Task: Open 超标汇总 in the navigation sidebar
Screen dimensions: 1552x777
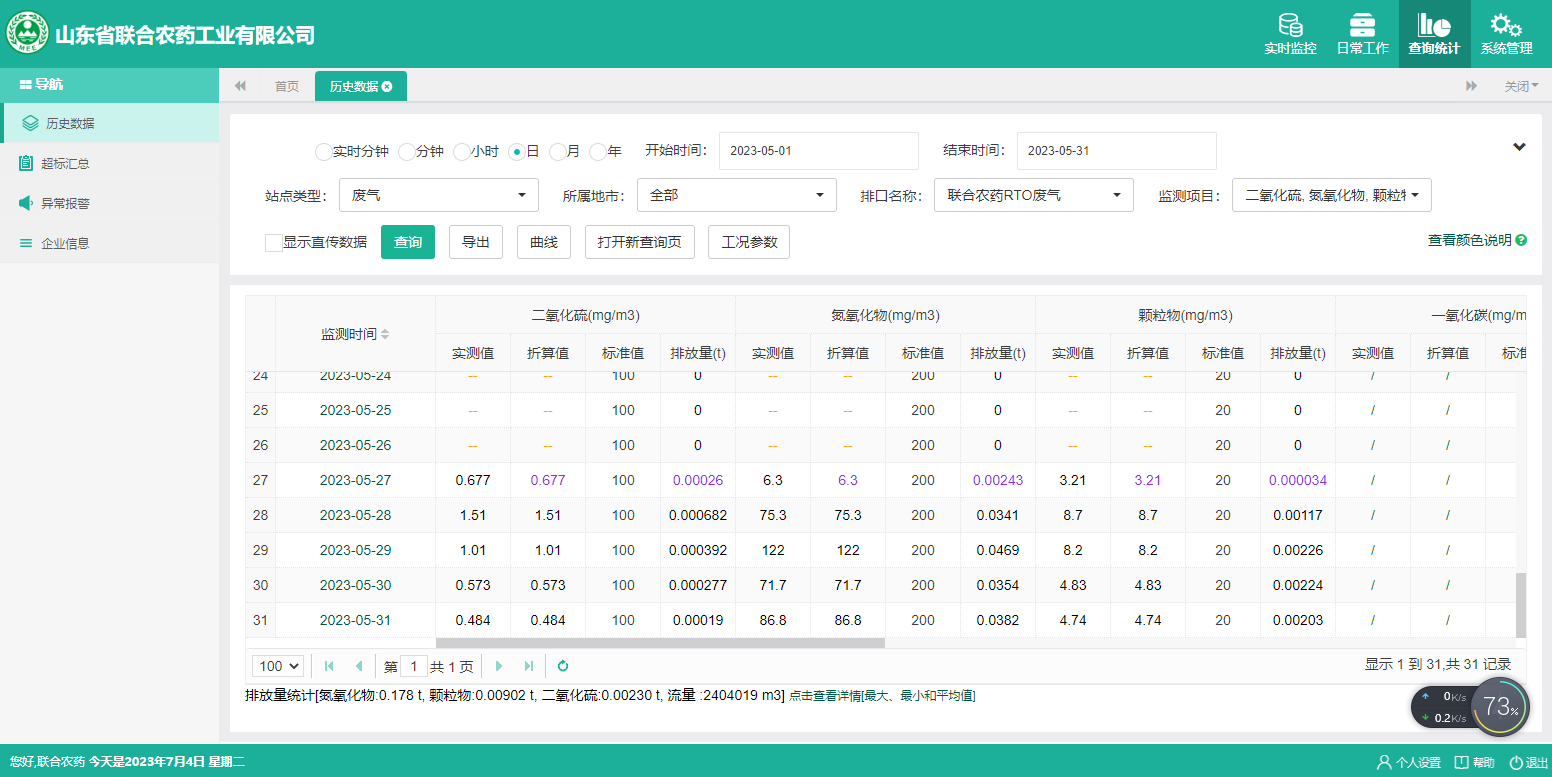Action: coord(110,163)
